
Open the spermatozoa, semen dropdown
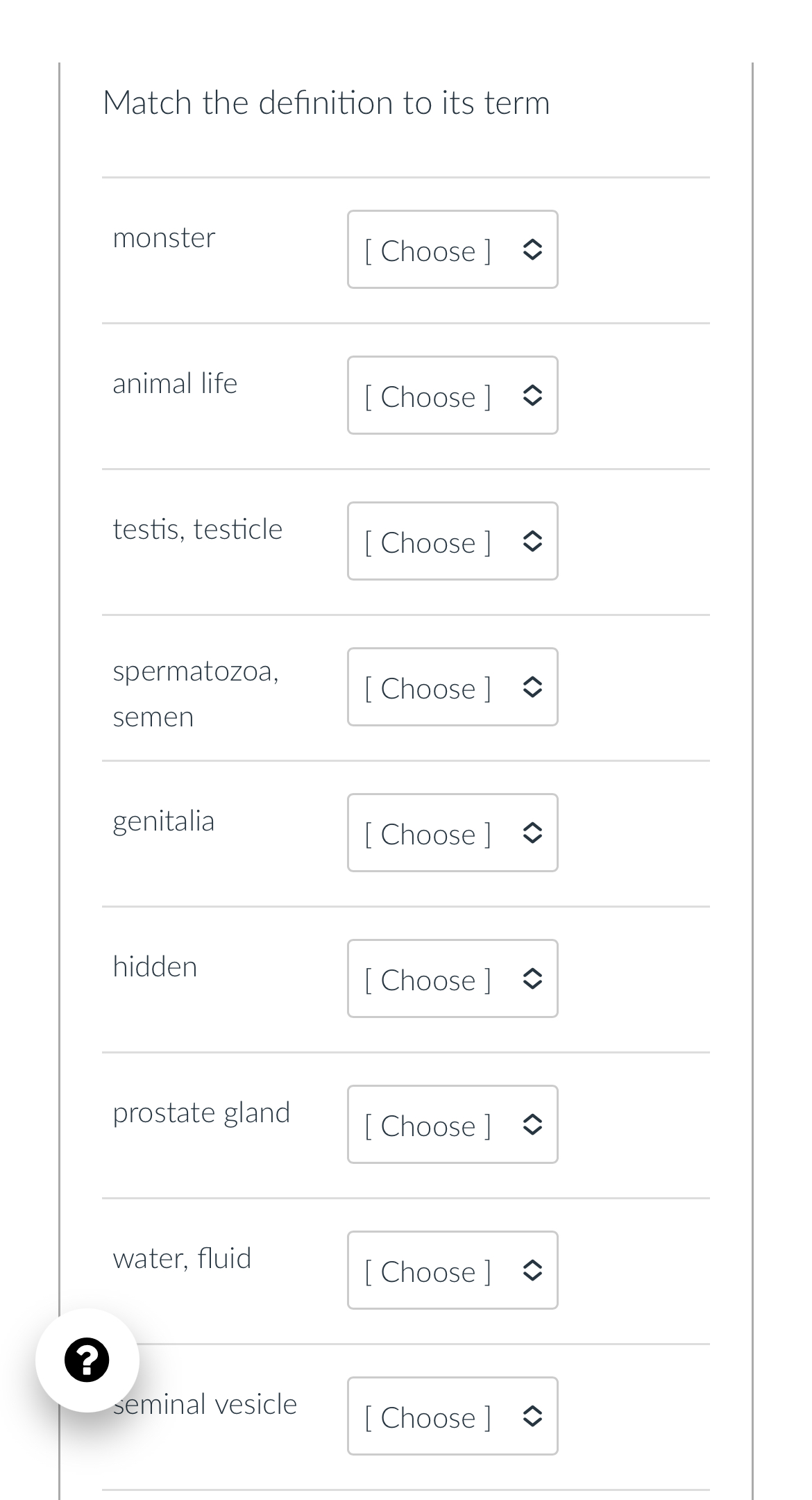pos(452,687)
